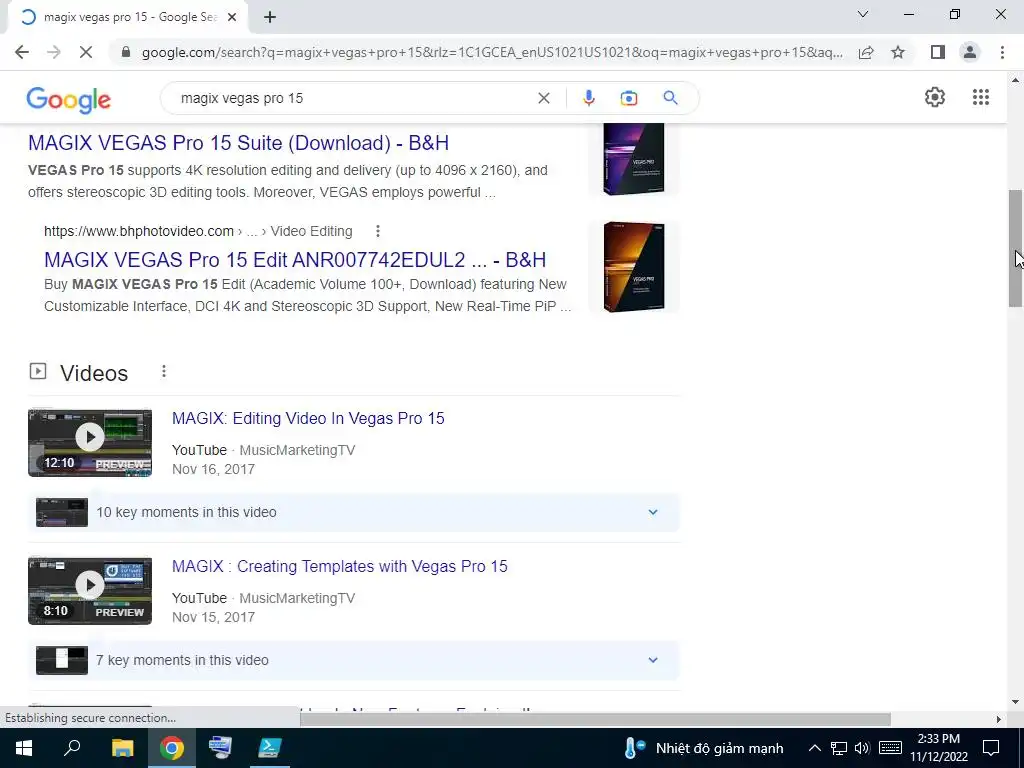1024x768 pixels.
Task: Click the https://www.bhphotovideo.com breadcrumb URL
Action: point(138,231)
